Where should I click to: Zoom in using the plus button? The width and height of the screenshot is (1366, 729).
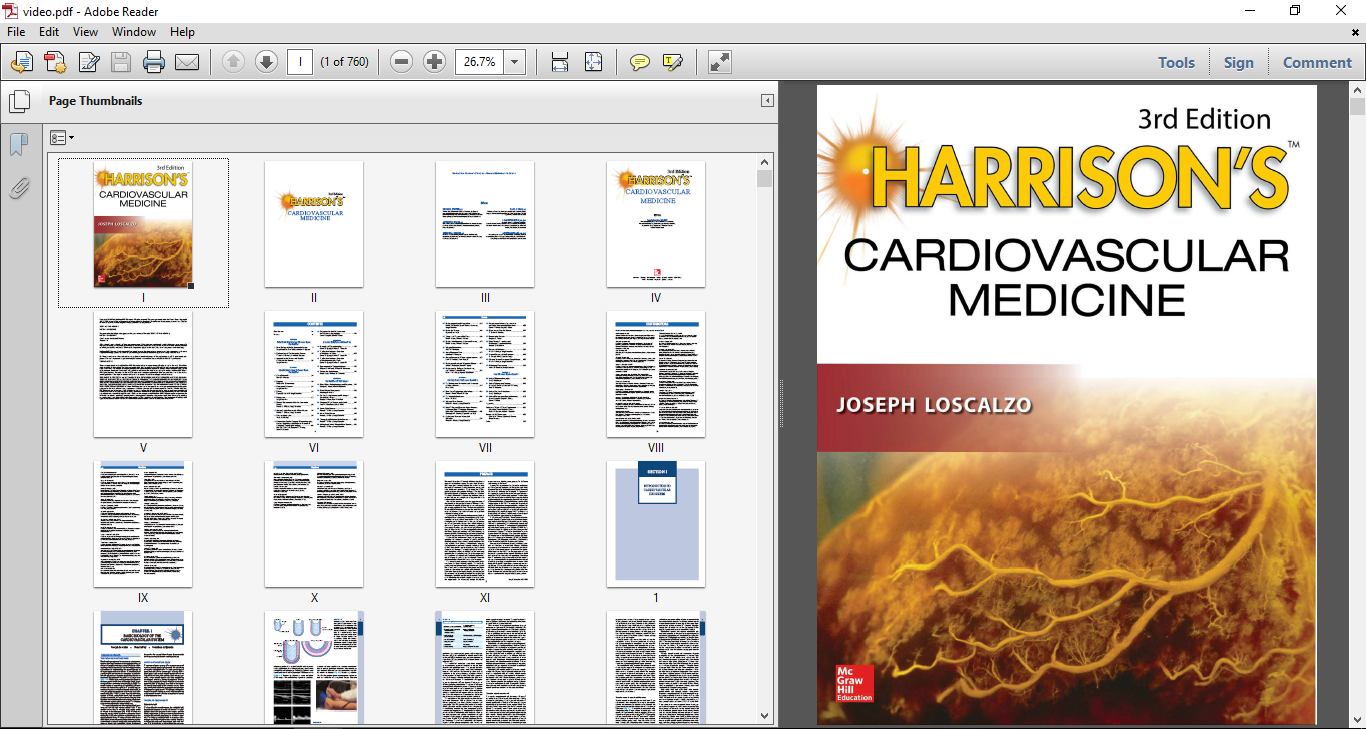pyautogui.click(x=434, y=62)
